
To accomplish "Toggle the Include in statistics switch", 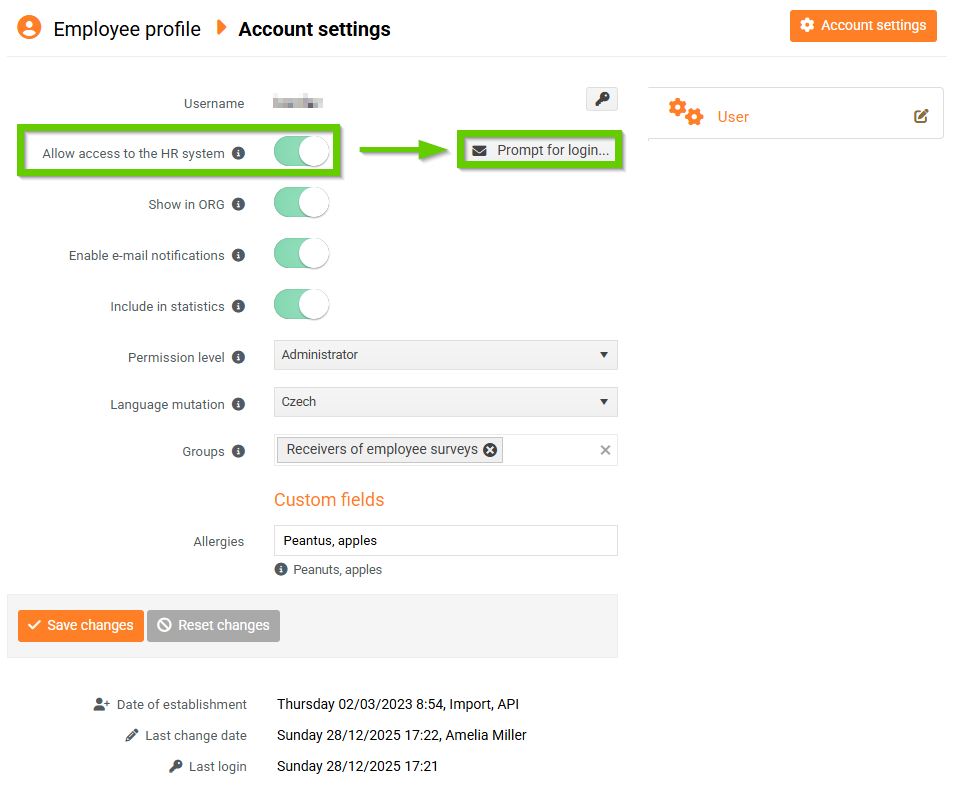I will point(301,305).
